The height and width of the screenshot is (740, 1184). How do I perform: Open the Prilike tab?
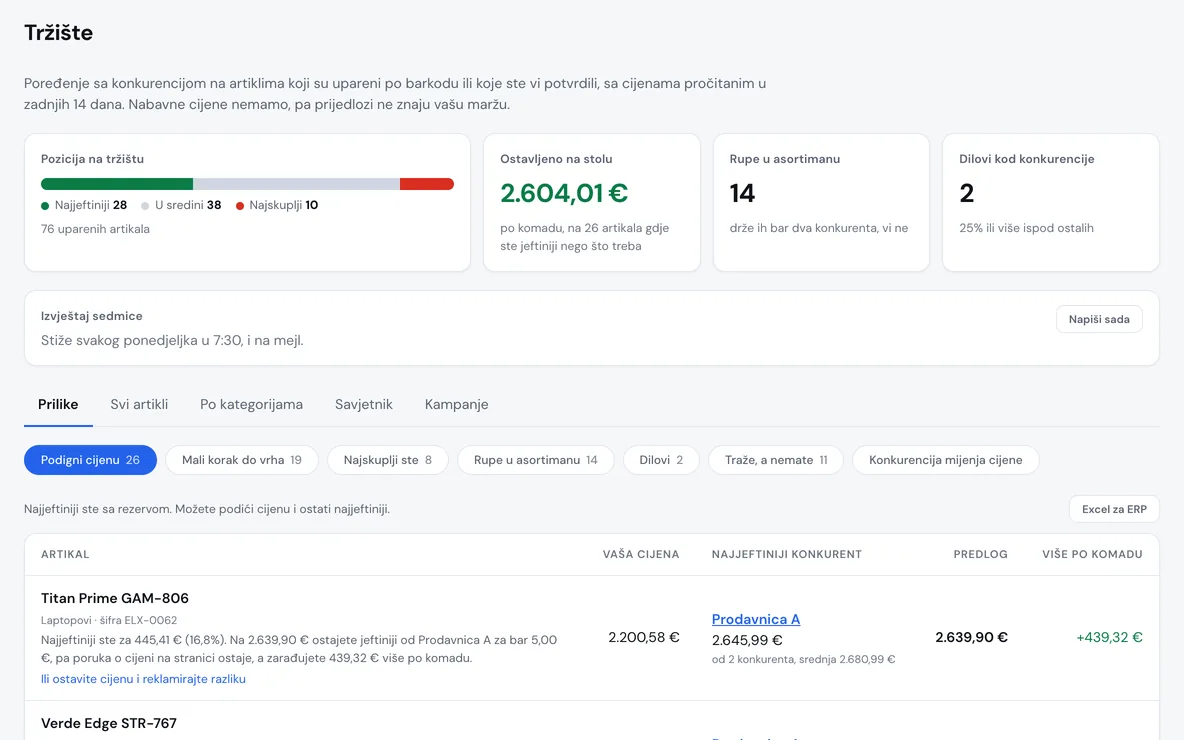[x=58, y=404]
